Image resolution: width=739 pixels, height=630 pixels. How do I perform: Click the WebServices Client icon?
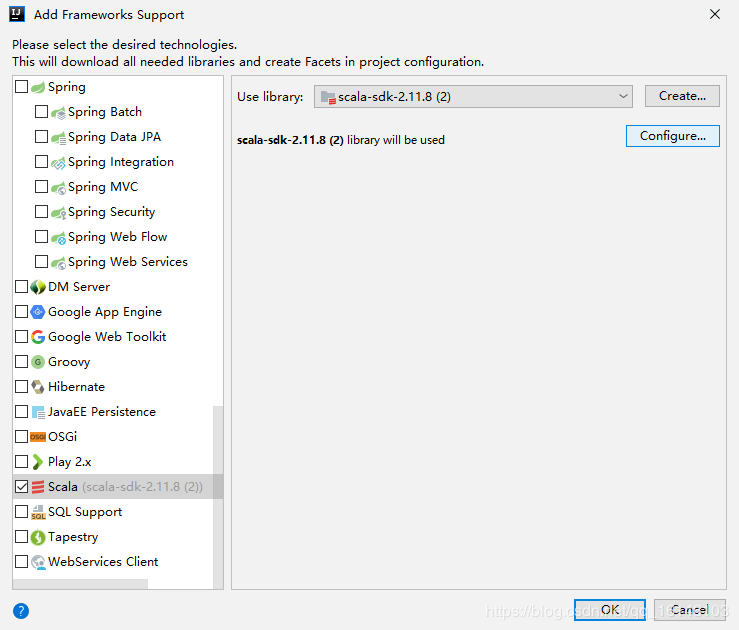[38, 562]
